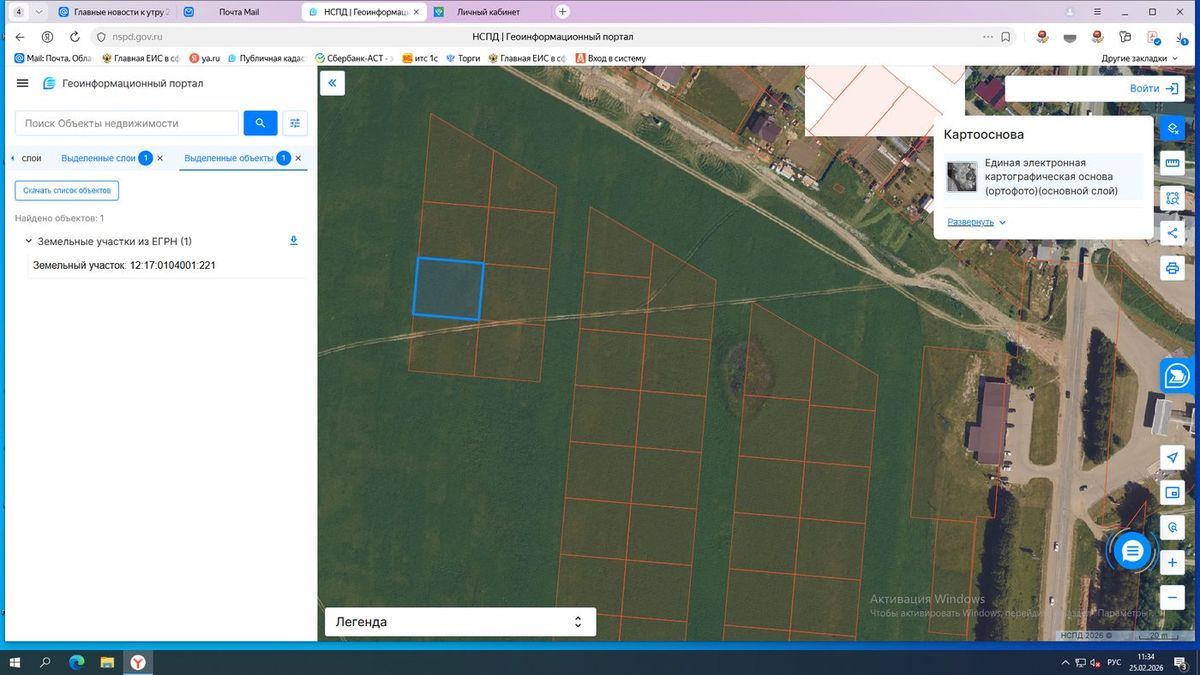Download the Земельные участки из ЕГРН list
Viewport: 1200px width, 675px height.
coord(294,241)
